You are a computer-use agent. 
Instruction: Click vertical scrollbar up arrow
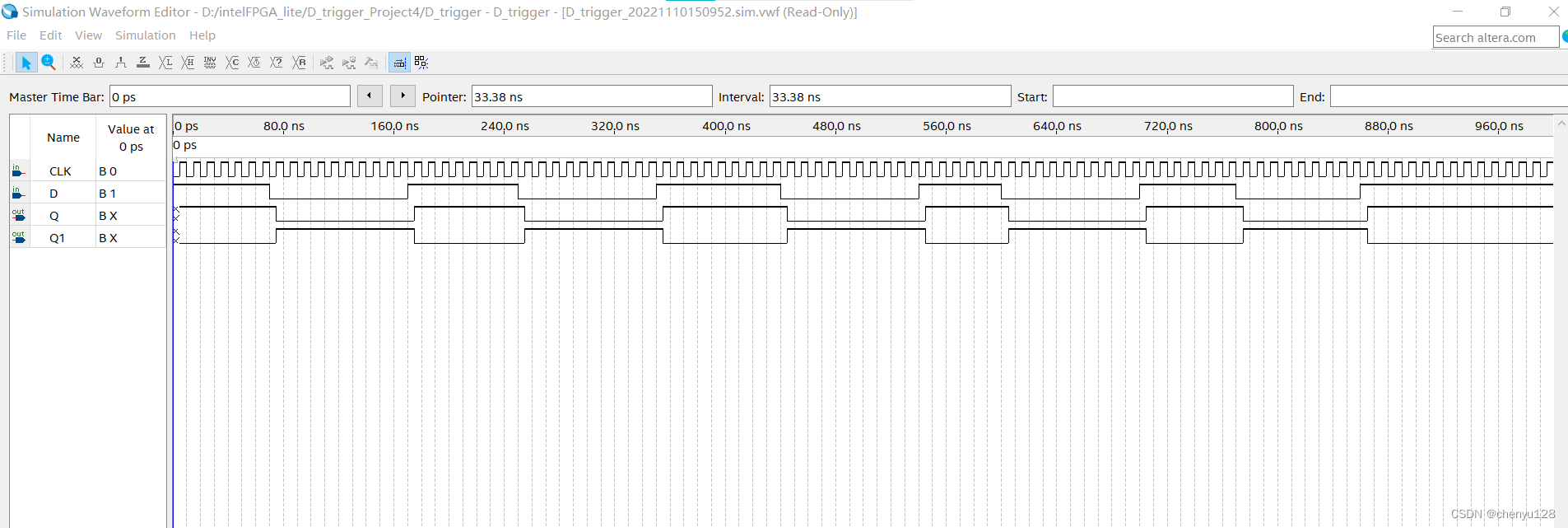point(1561,124)
